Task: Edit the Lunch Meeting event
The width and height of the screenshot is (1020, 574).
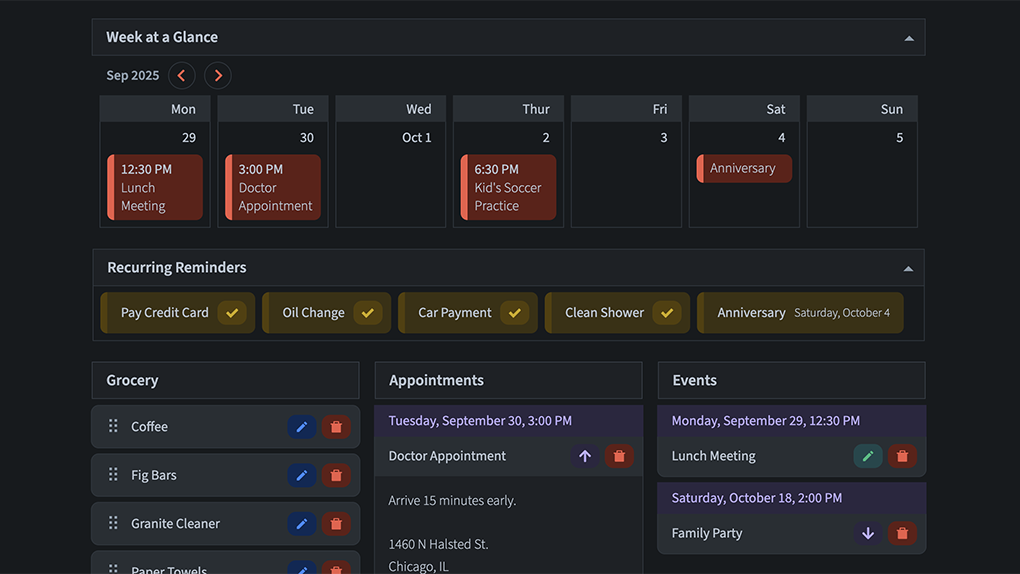Action: click(867, 456)
